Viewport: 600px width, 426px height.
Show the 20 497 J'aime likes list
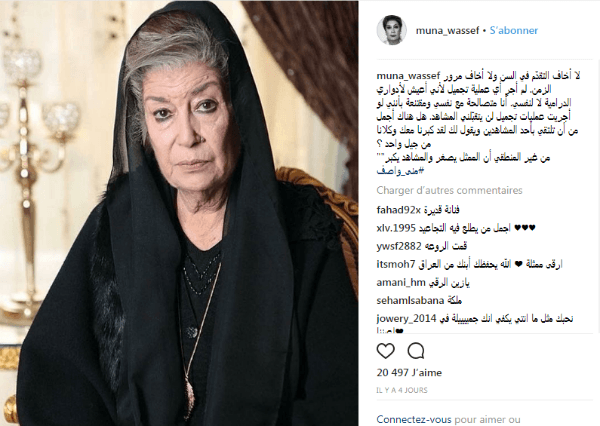(409, 372)
